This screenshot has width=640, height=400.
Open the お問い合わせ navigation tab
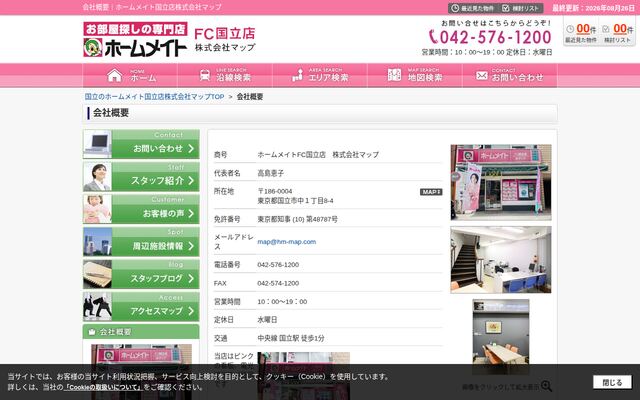click(510, 76)
